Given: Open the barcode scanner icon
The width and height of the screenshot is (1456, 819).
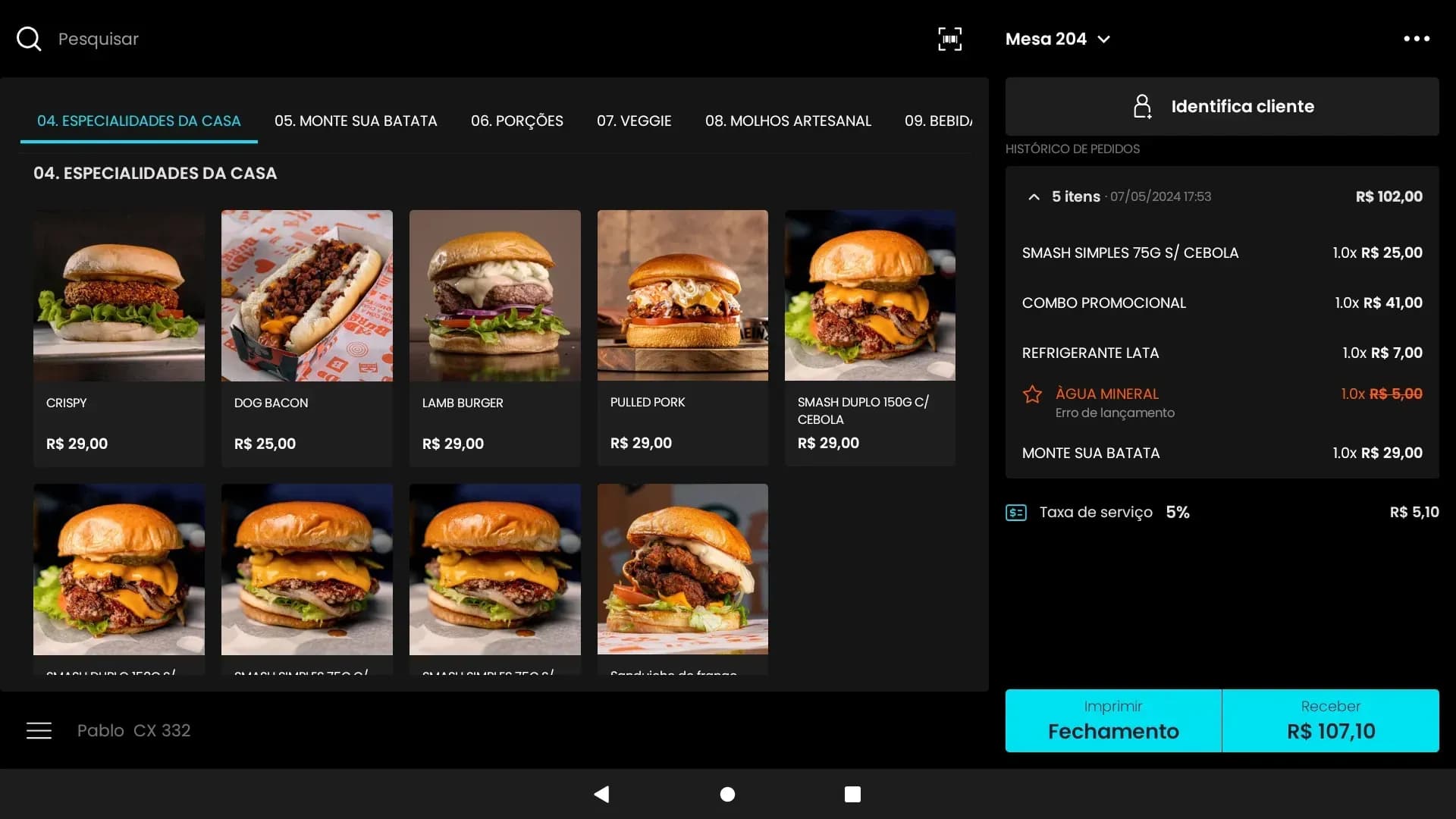Looking at the screenshot, I should (x=949, y=39).
